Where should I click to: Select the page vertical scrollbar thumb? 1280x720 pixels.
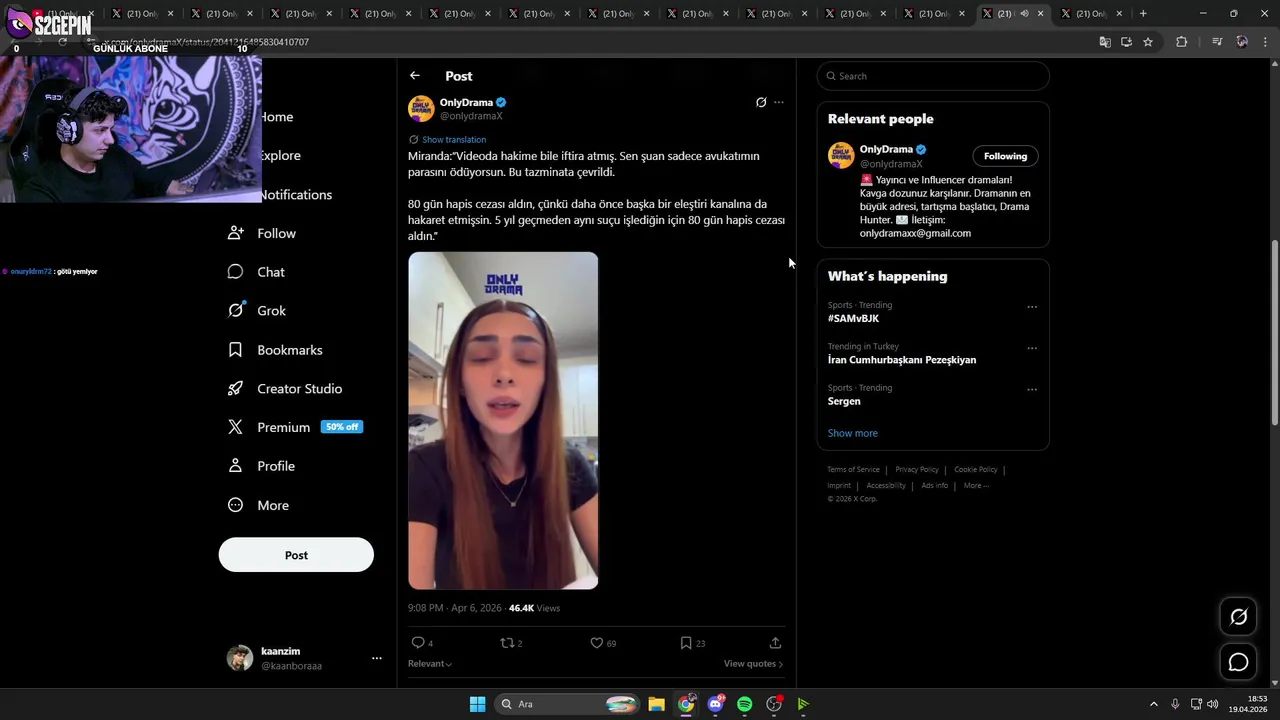click(1274, 333)
